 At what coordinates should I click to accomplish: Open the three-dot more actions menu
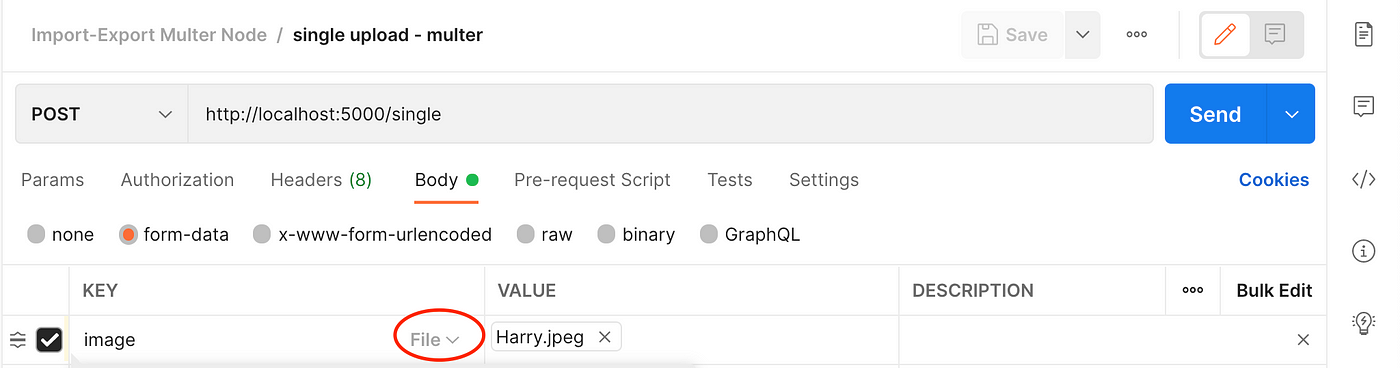click(x=1137, y=35)
